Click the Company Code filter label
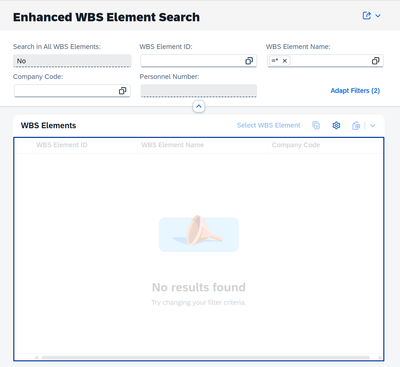Viewport: 400px width, 367px height. [38, 77]
